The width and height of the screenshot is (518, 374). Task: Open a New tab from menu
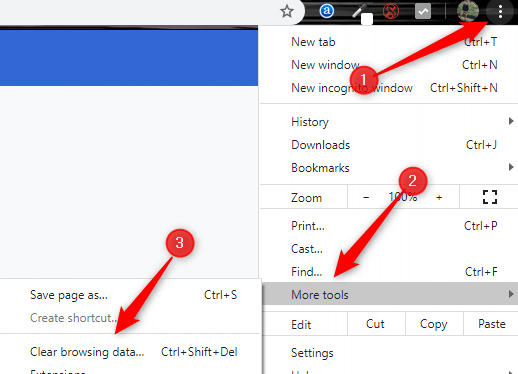[389, 42]
